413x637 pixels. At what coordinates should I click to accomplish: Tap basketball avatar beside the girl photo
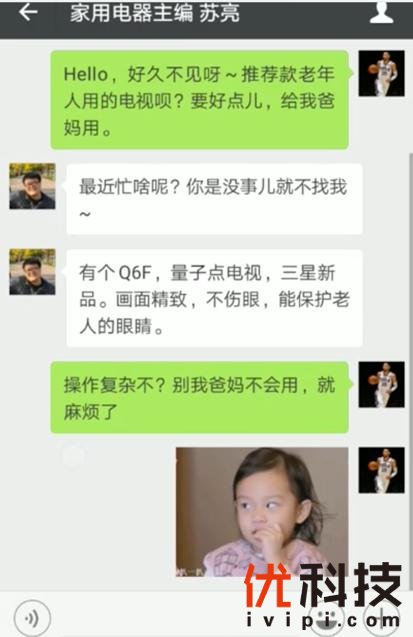381,470
